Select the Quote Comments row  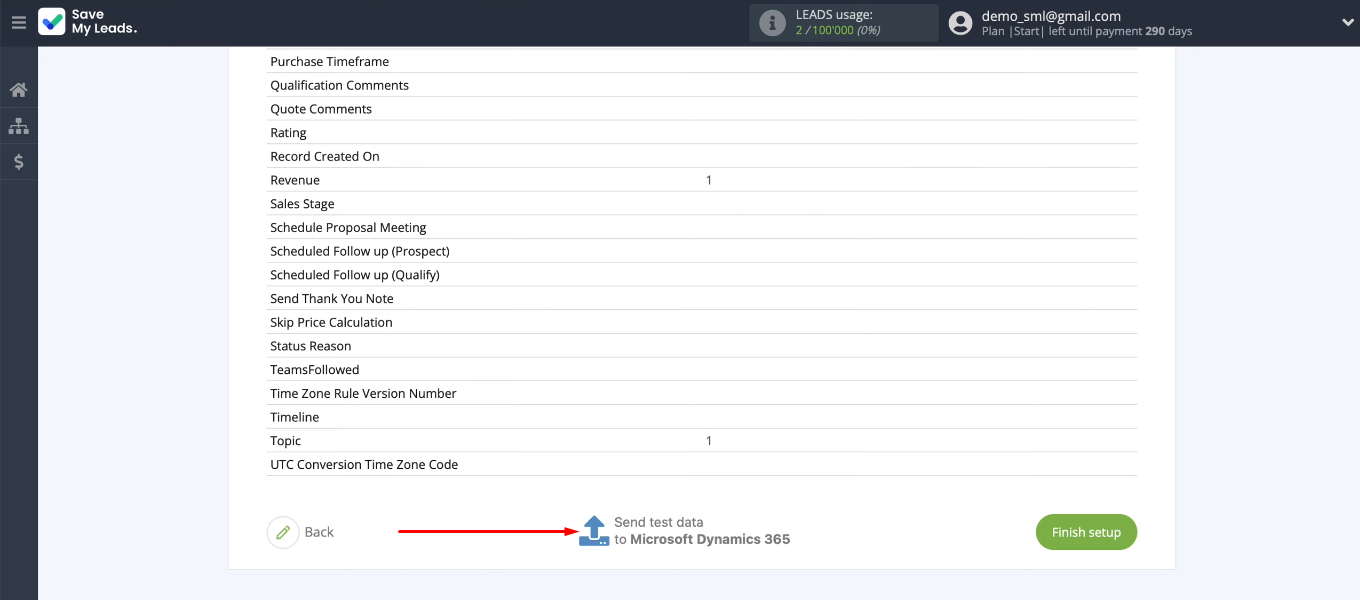tap(701, 109)
